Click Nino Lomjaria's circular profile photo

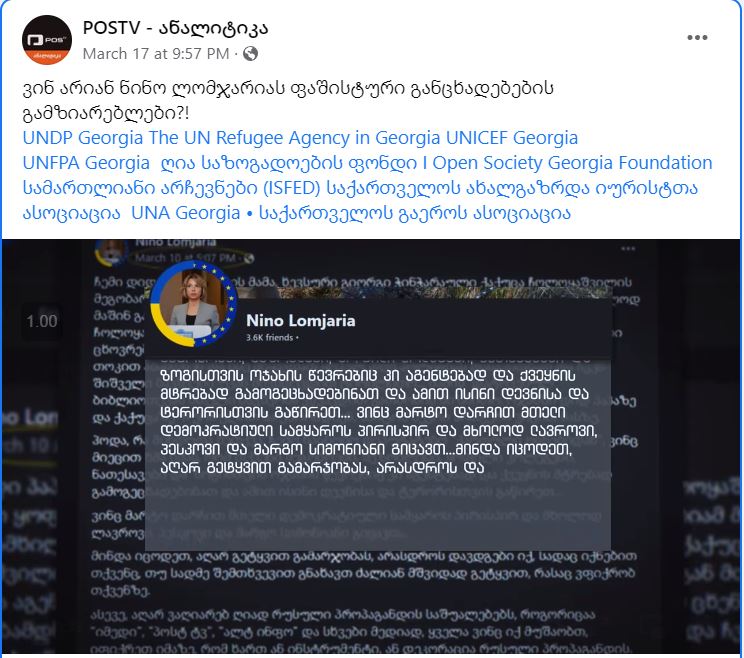pyautogui.click(x=193, y=304)
